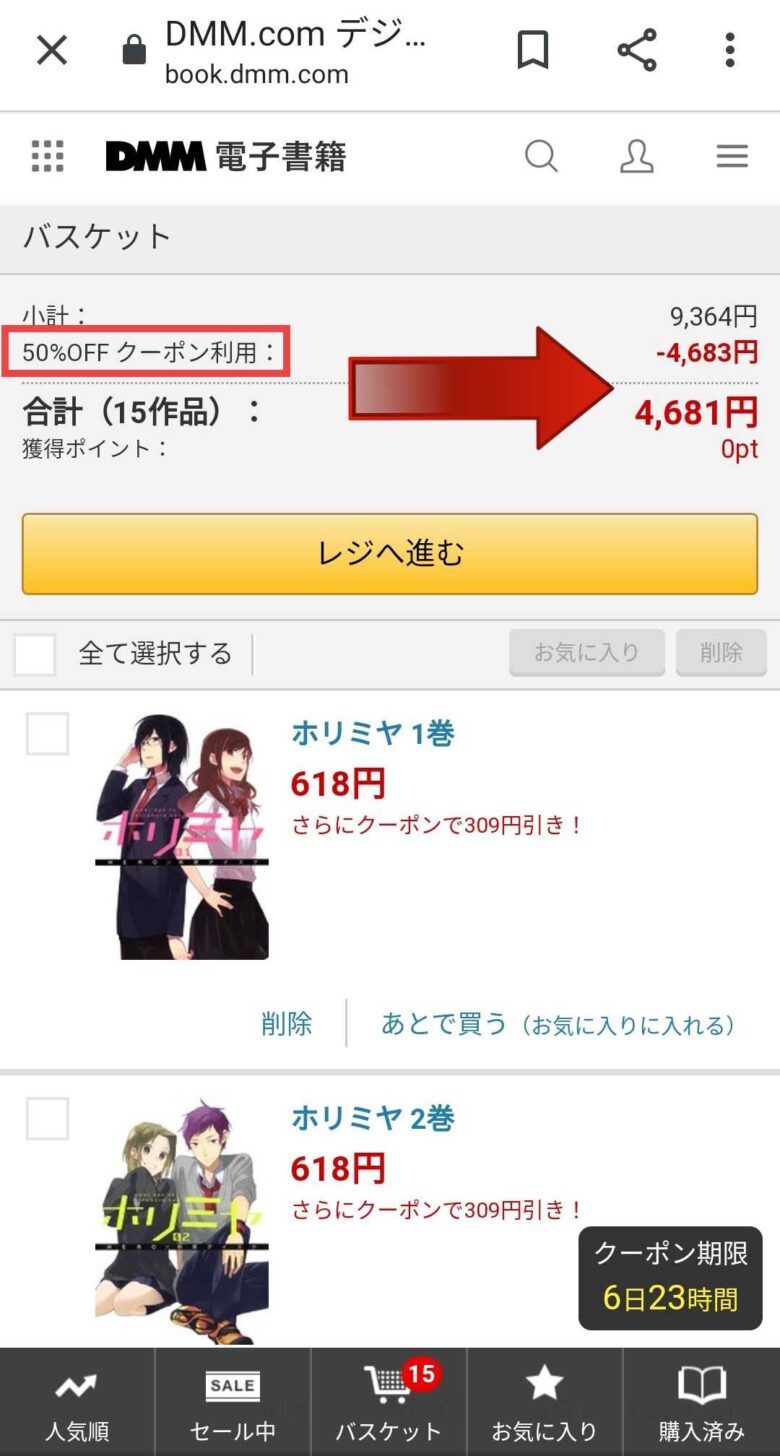The image size is (780, 1456).
Task: Click the レジへ進む button
Action: [390, 554]
